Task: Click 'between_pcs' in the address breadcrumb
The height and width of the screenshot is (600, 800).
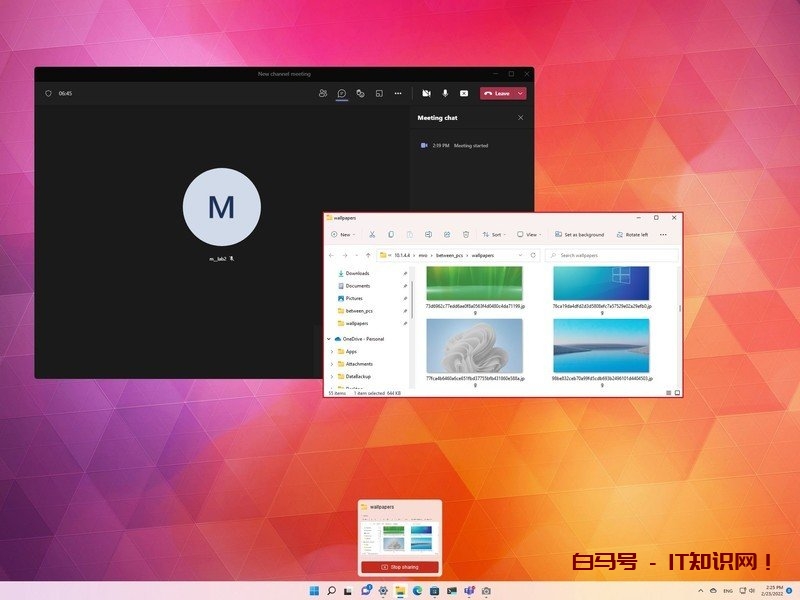Action: tap(449, 255)
